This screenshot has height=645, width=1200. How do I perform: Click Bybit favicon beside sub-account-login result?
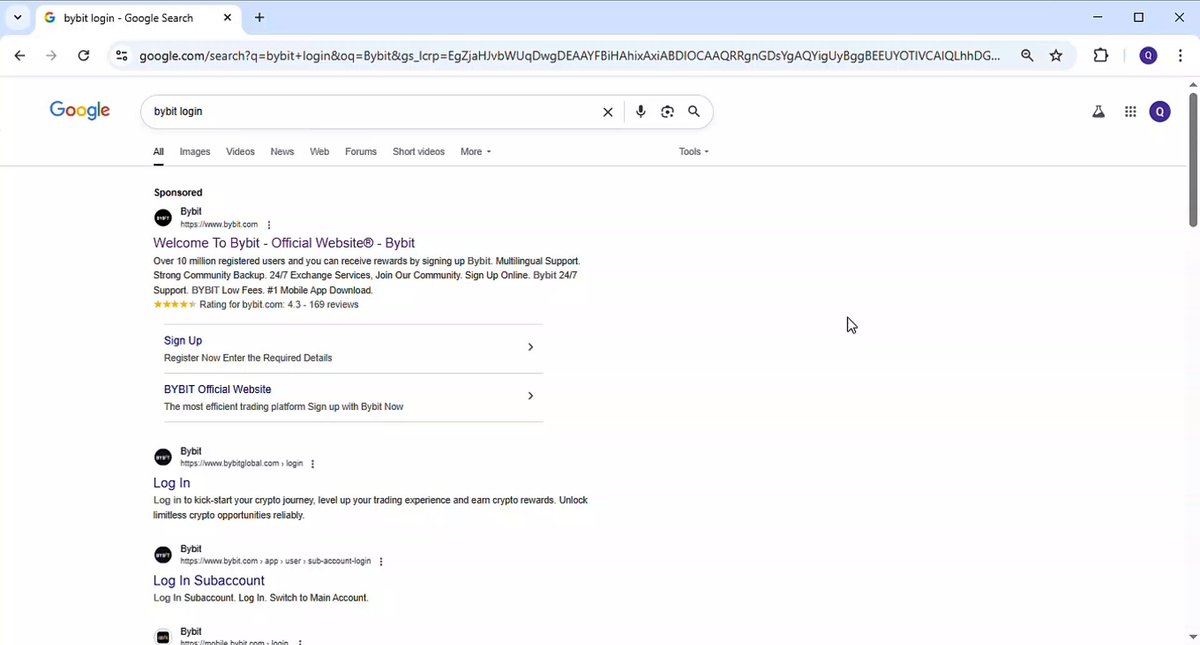(163, 555)
